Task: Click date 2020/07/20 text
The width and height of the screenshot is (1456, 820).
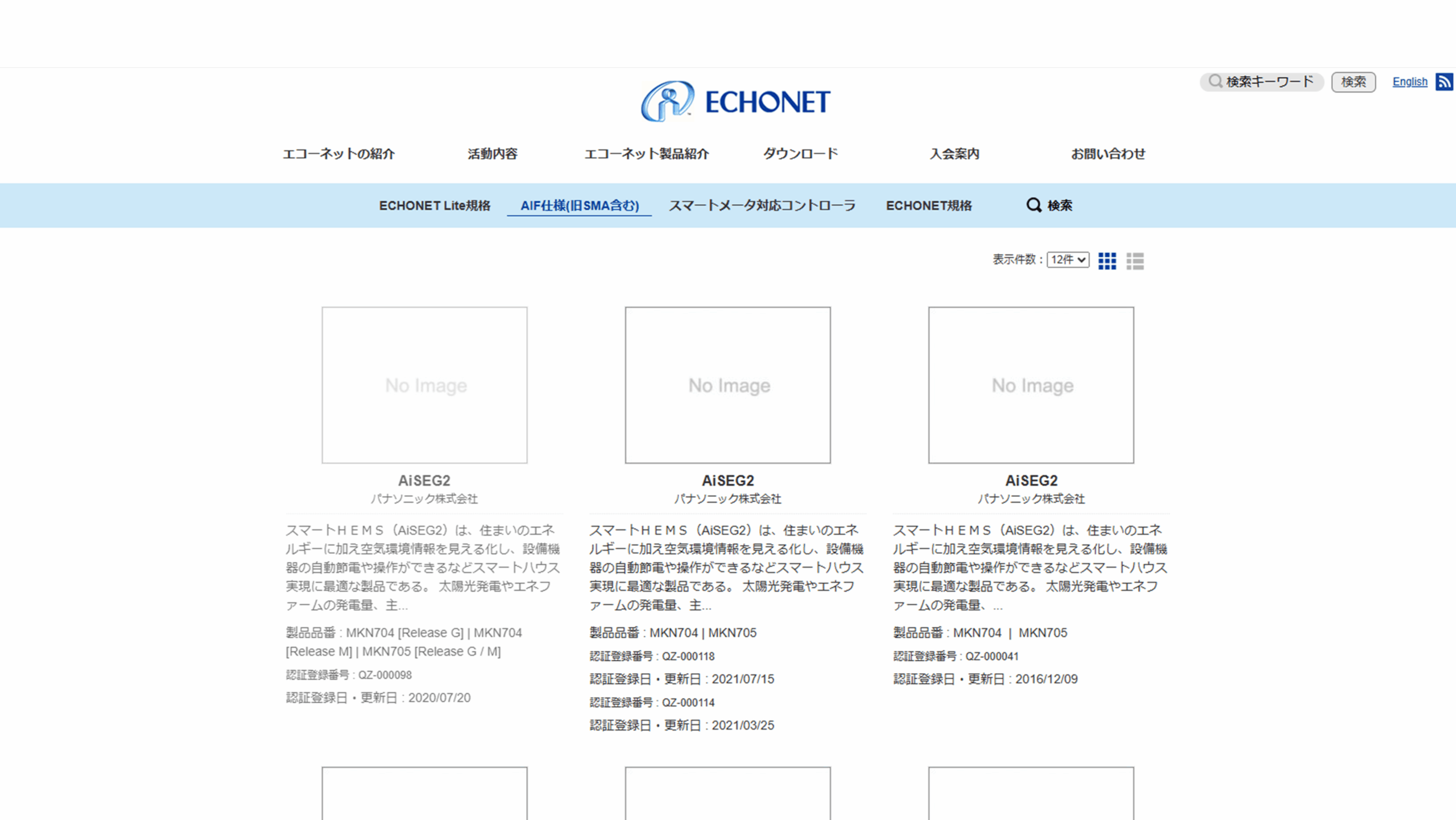Action: coord(439,698)
